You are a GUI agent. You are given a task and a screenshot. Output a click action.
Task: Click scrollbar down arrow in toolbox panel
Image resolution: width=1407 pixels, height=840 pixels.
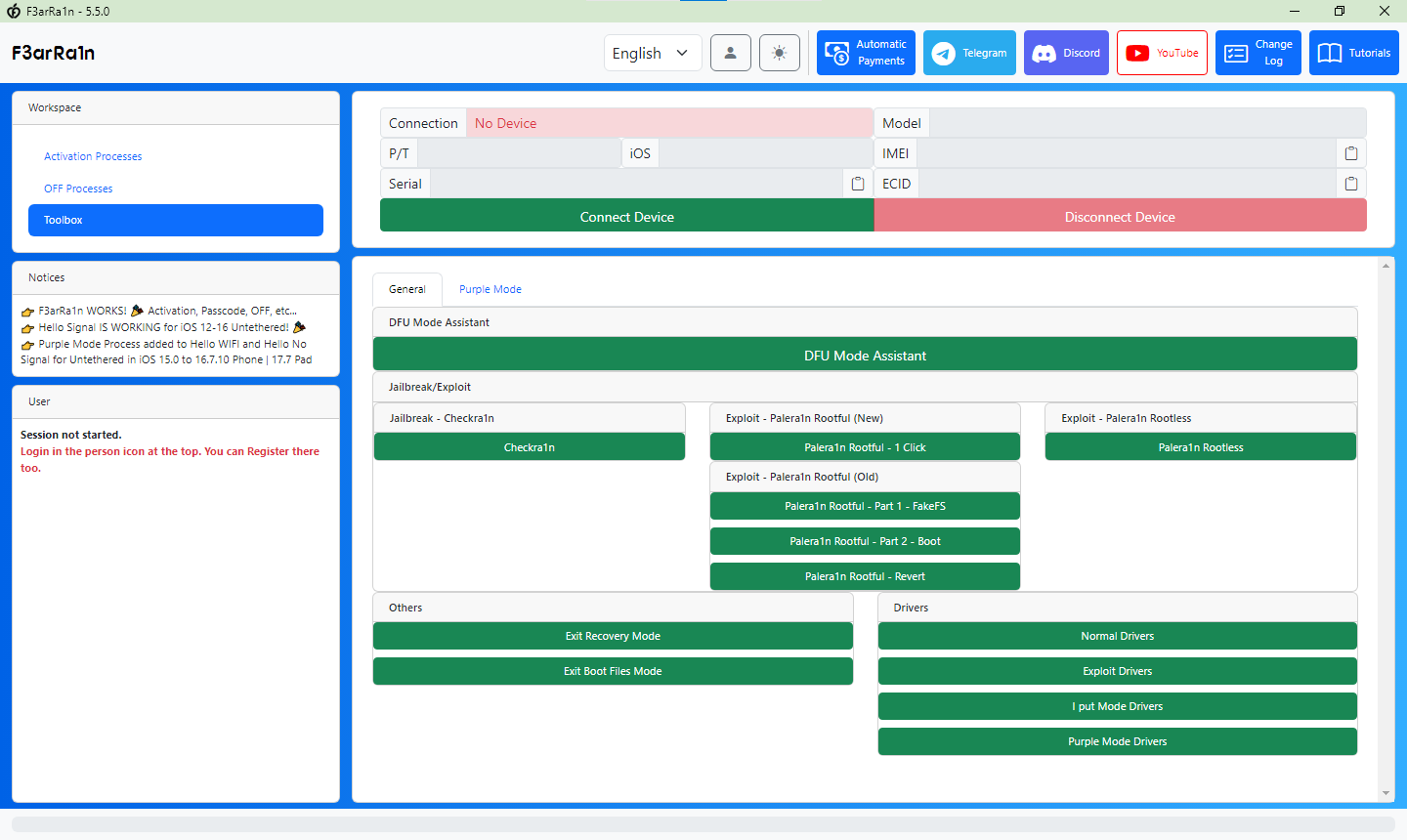click(1386, 793)
